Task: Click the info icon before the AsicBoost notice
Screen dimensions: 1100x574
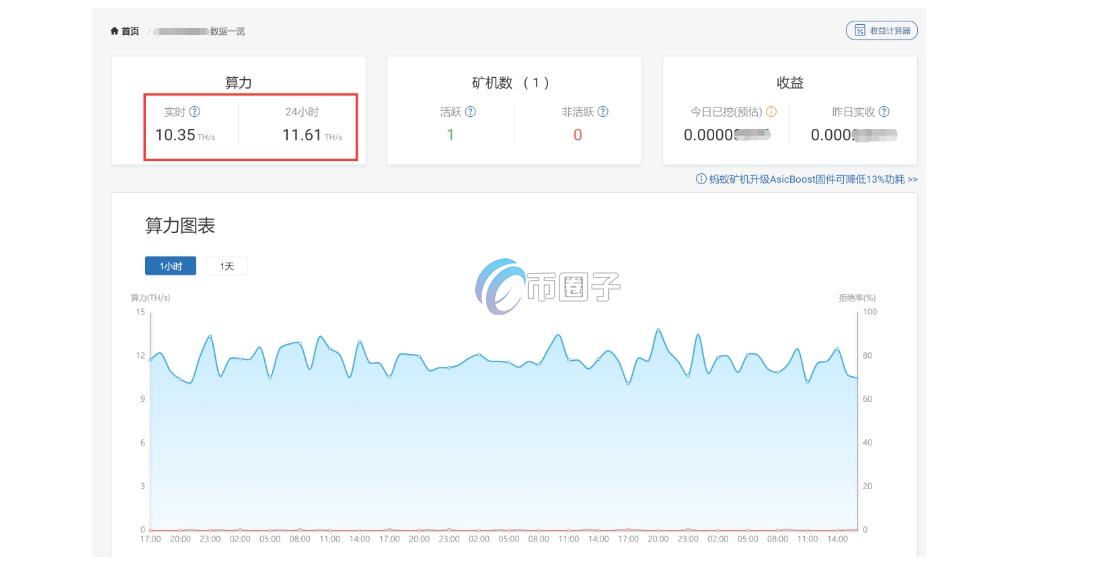Action: (x=701, y=179)
